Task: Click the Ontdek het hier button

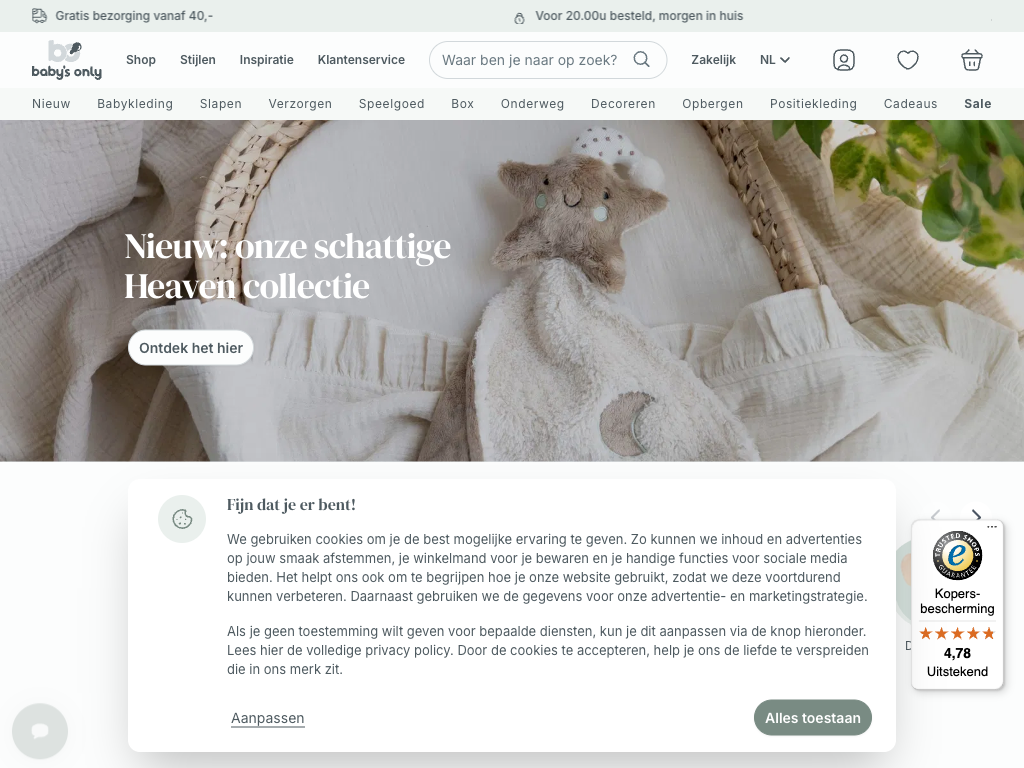Action: tap(191, 348)
